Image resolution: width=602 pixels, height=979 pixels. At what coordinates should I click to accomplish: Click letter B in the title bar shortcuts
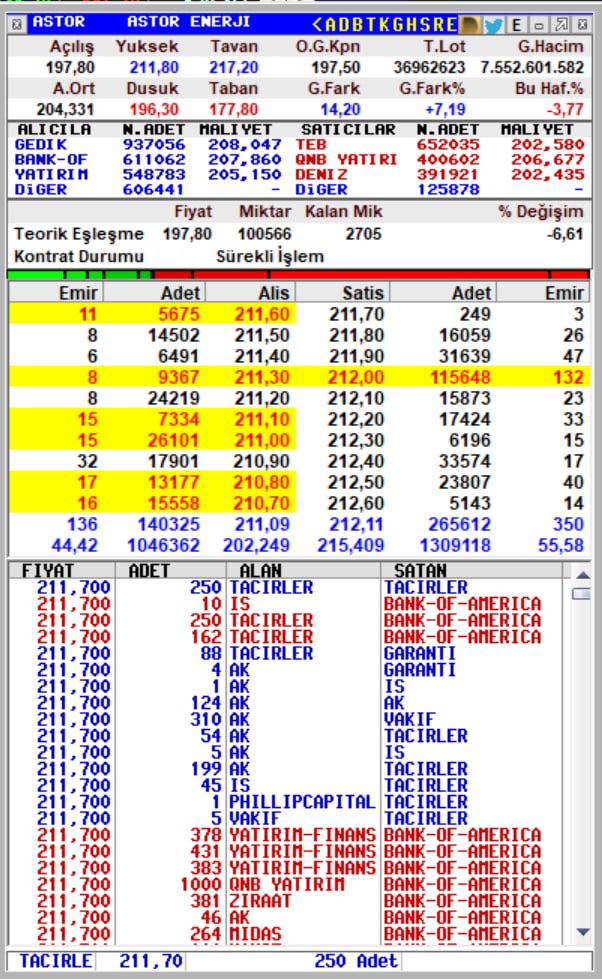point(358,25)
